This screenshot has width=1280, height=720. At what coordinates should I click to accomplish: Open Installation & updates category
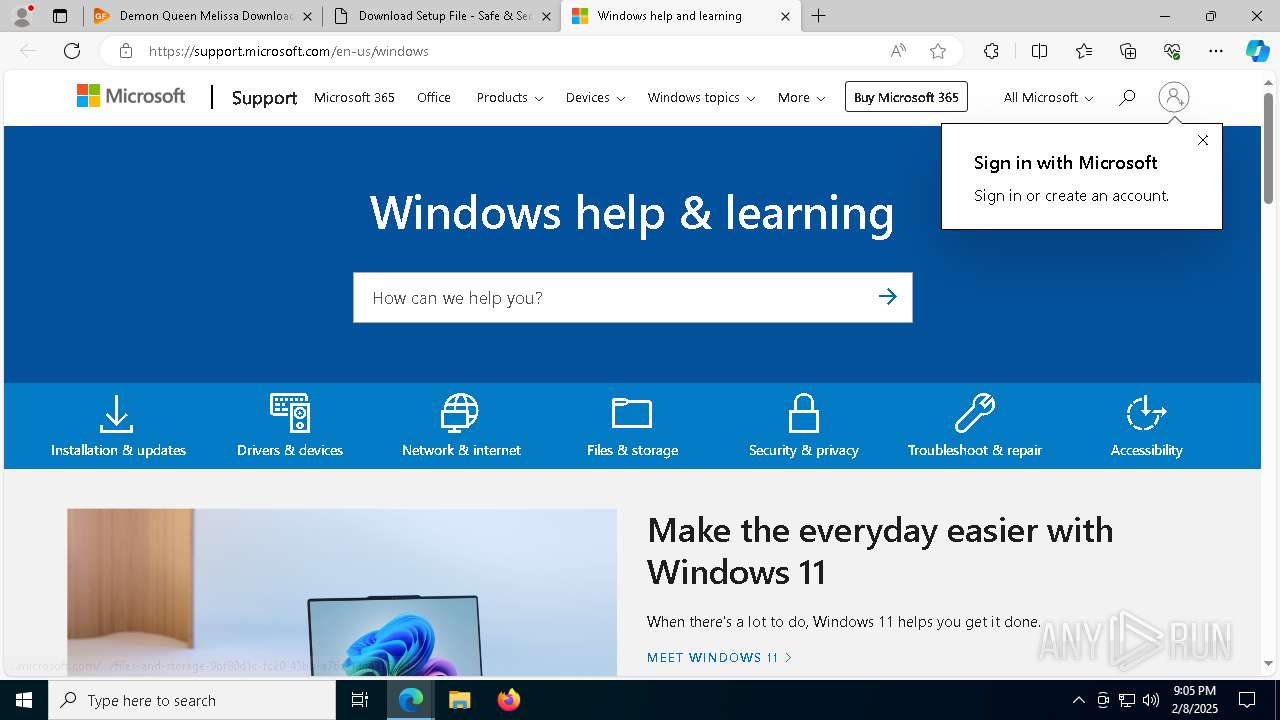118,426
